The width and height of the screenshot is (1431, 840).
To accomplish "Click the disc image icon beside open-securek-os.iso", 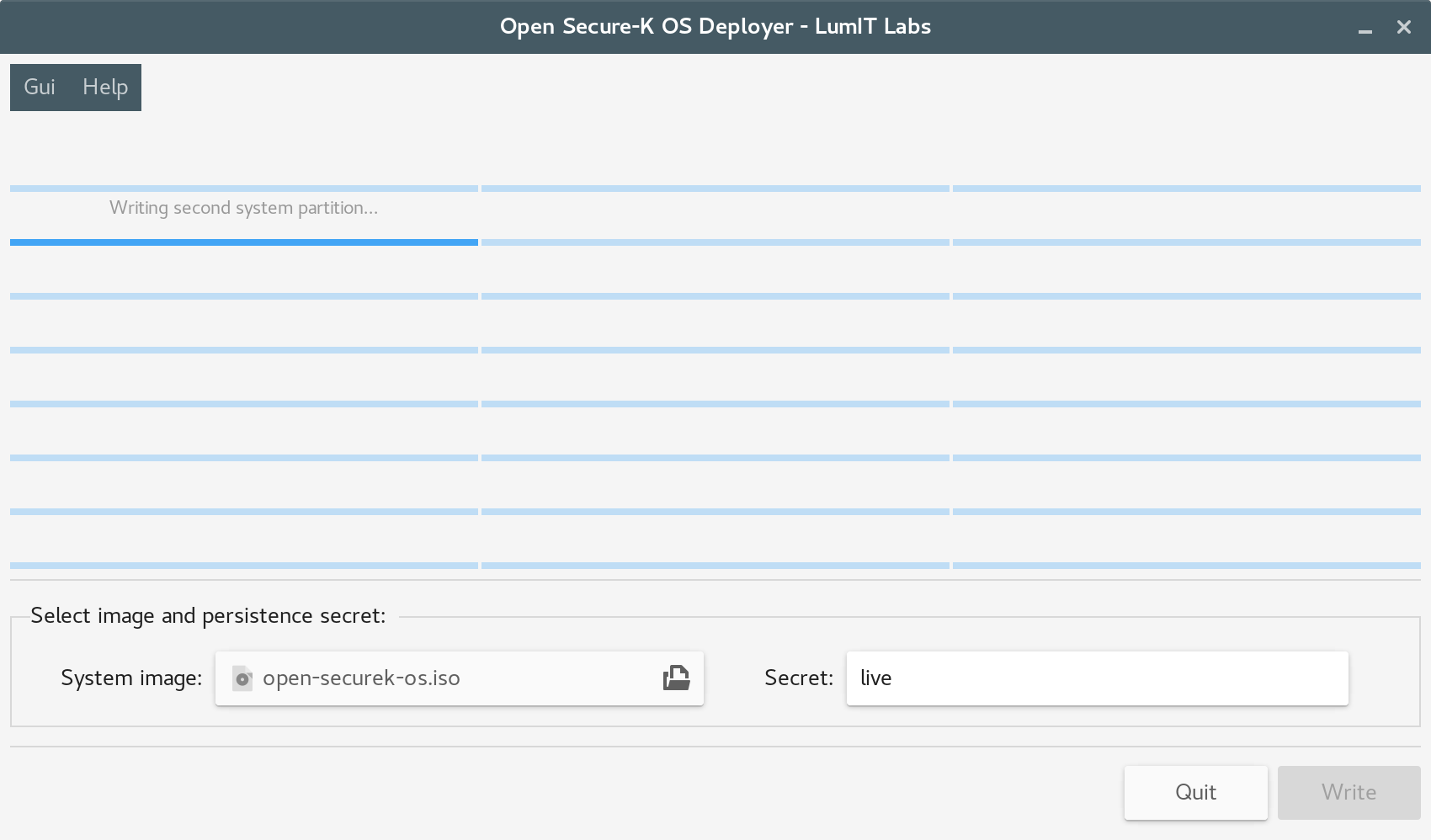I will pyautogui.click(x=242, y=678).
